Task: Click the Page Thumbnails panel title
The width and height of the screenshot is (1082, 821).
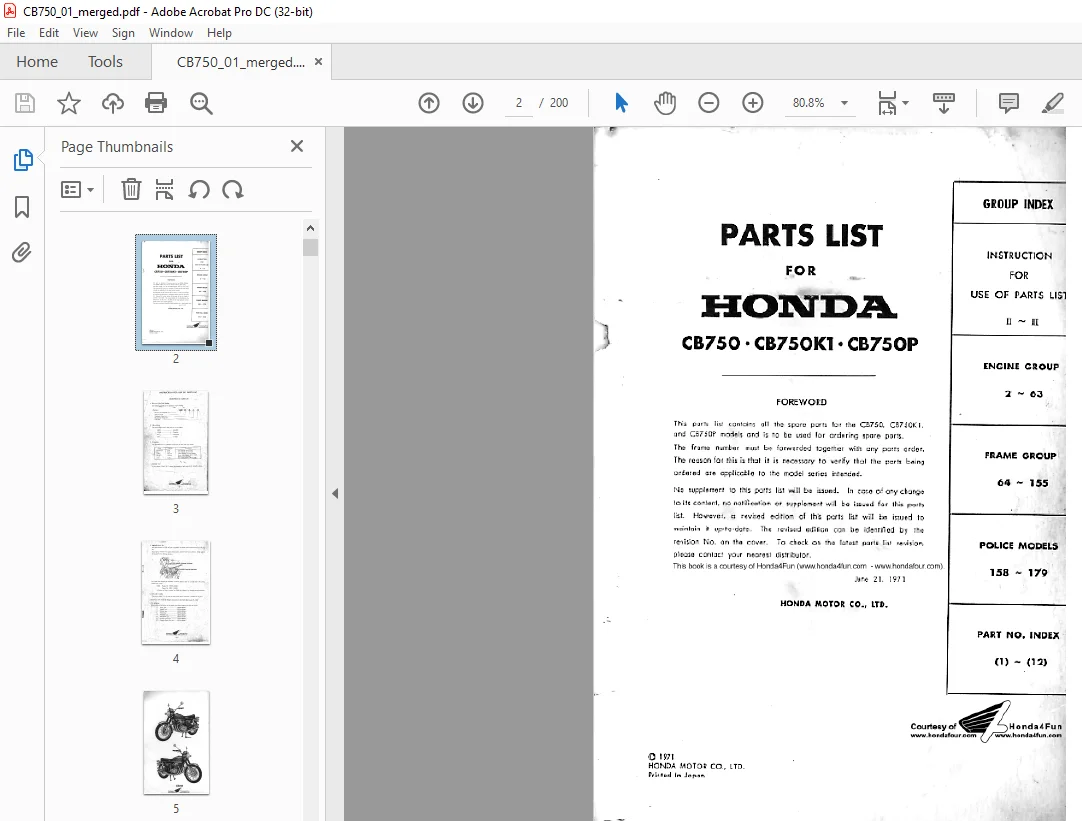Action: point(117,146)
